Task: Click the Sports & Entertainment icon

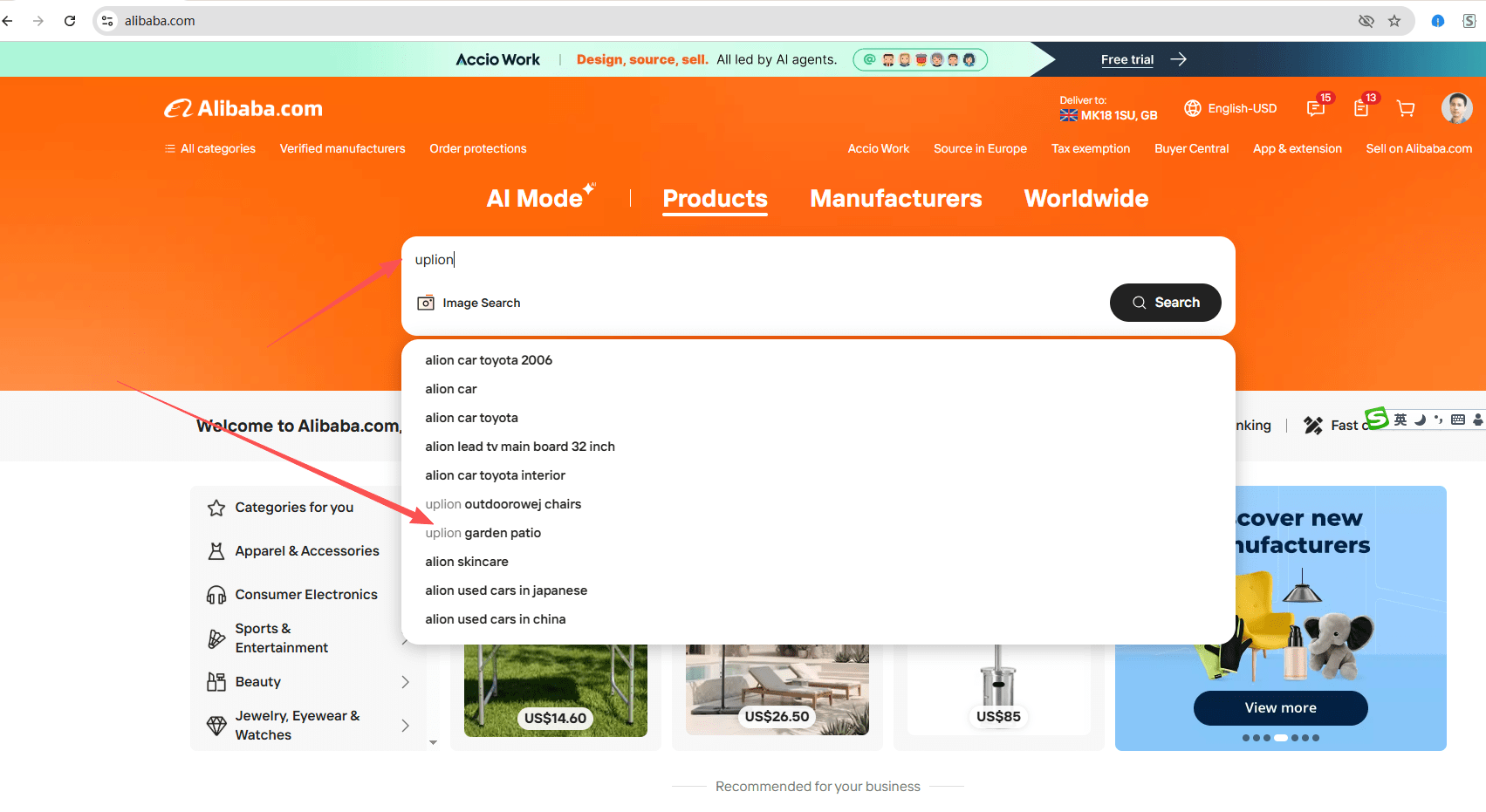Action: [x=216, y=638]
